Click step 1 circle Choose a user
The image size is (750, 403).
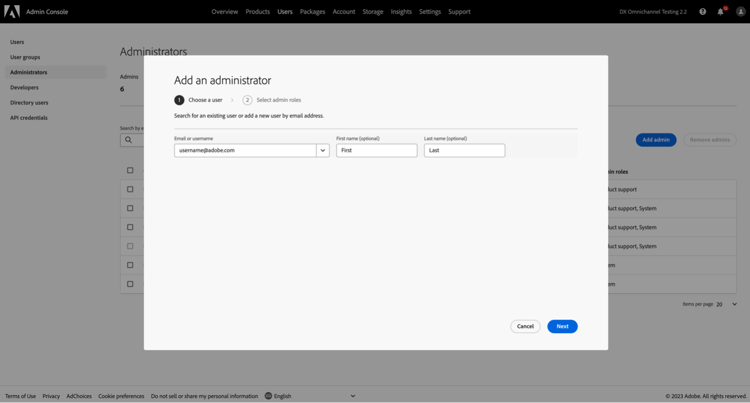[179, 100]
